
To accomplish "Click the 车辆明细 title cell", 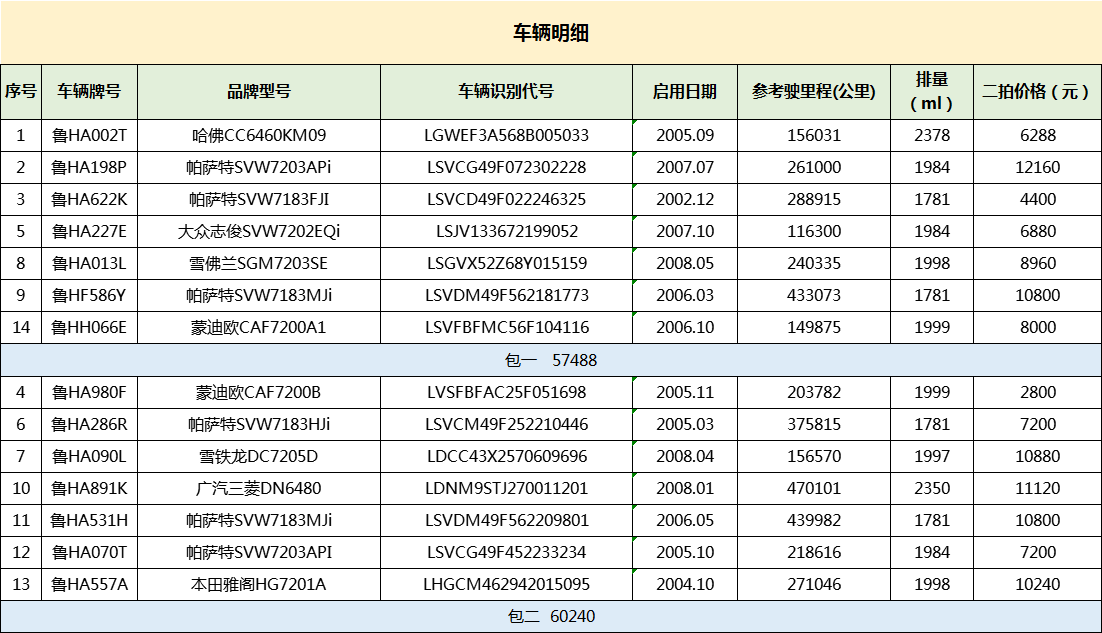I will [x=551, y=33].
